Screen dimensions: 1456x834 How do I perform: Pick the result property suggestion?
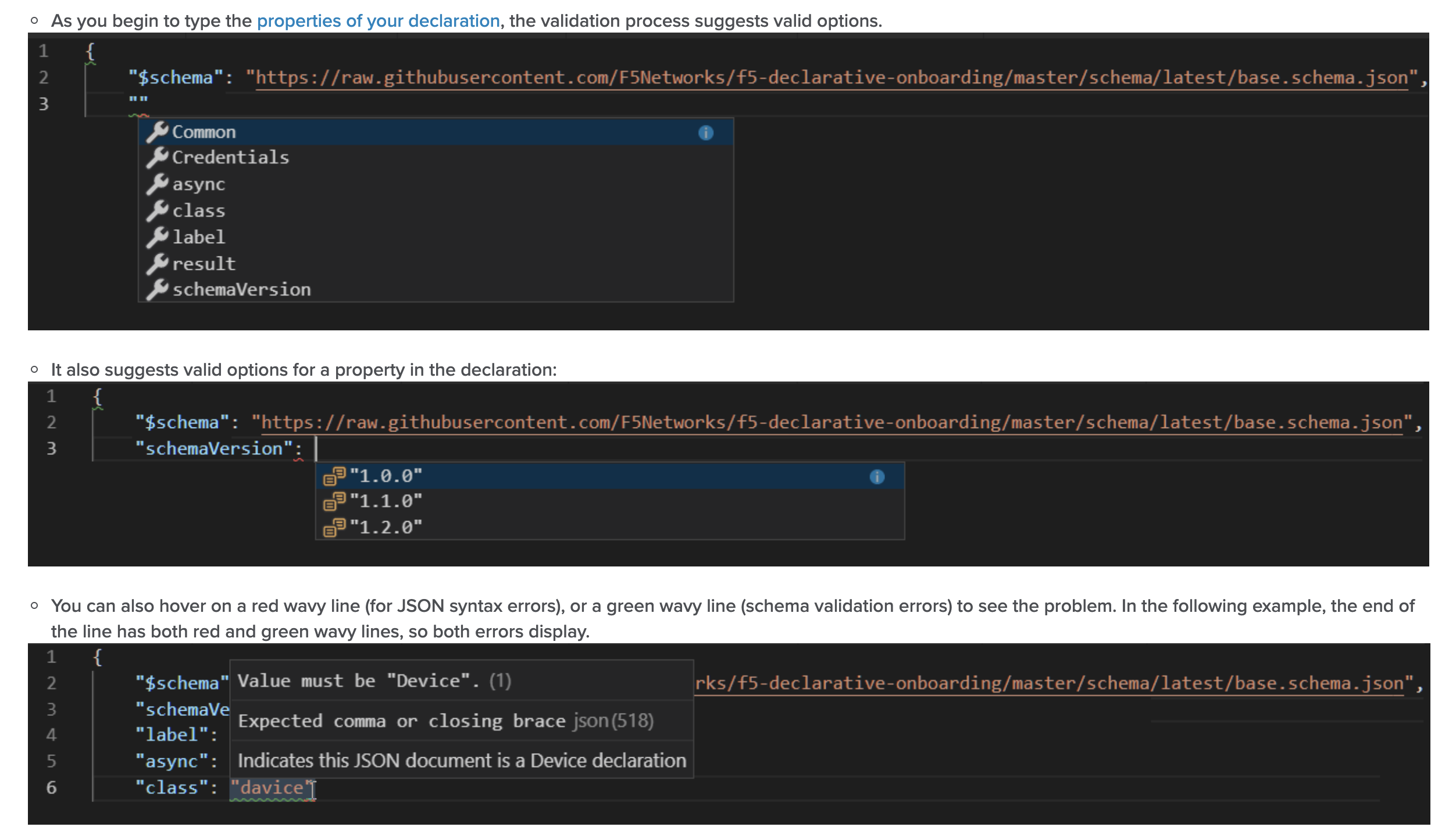pyautogui.click(x=204, y=264)
